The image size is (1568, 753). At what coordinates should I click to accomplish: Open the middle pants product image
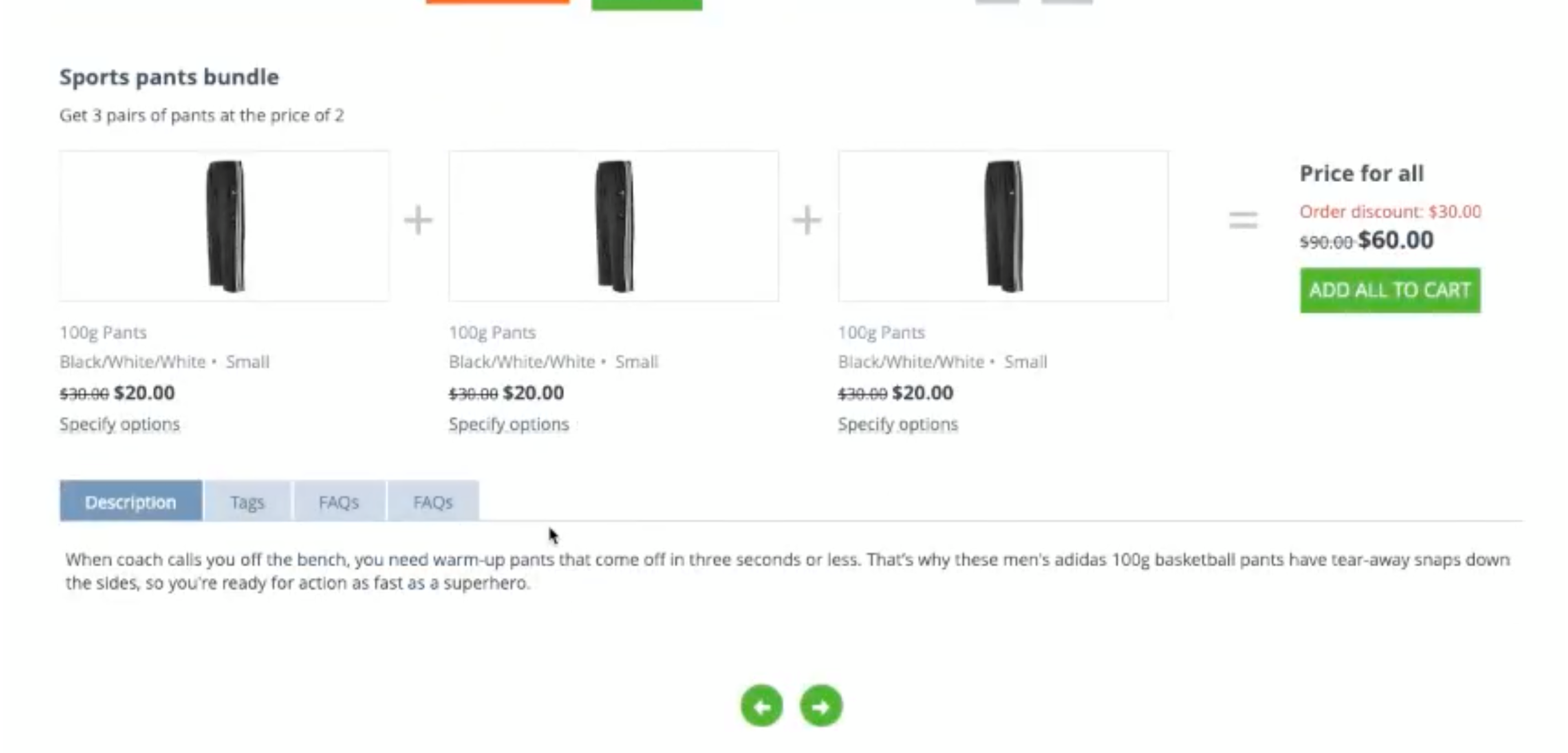coord(614,226)
